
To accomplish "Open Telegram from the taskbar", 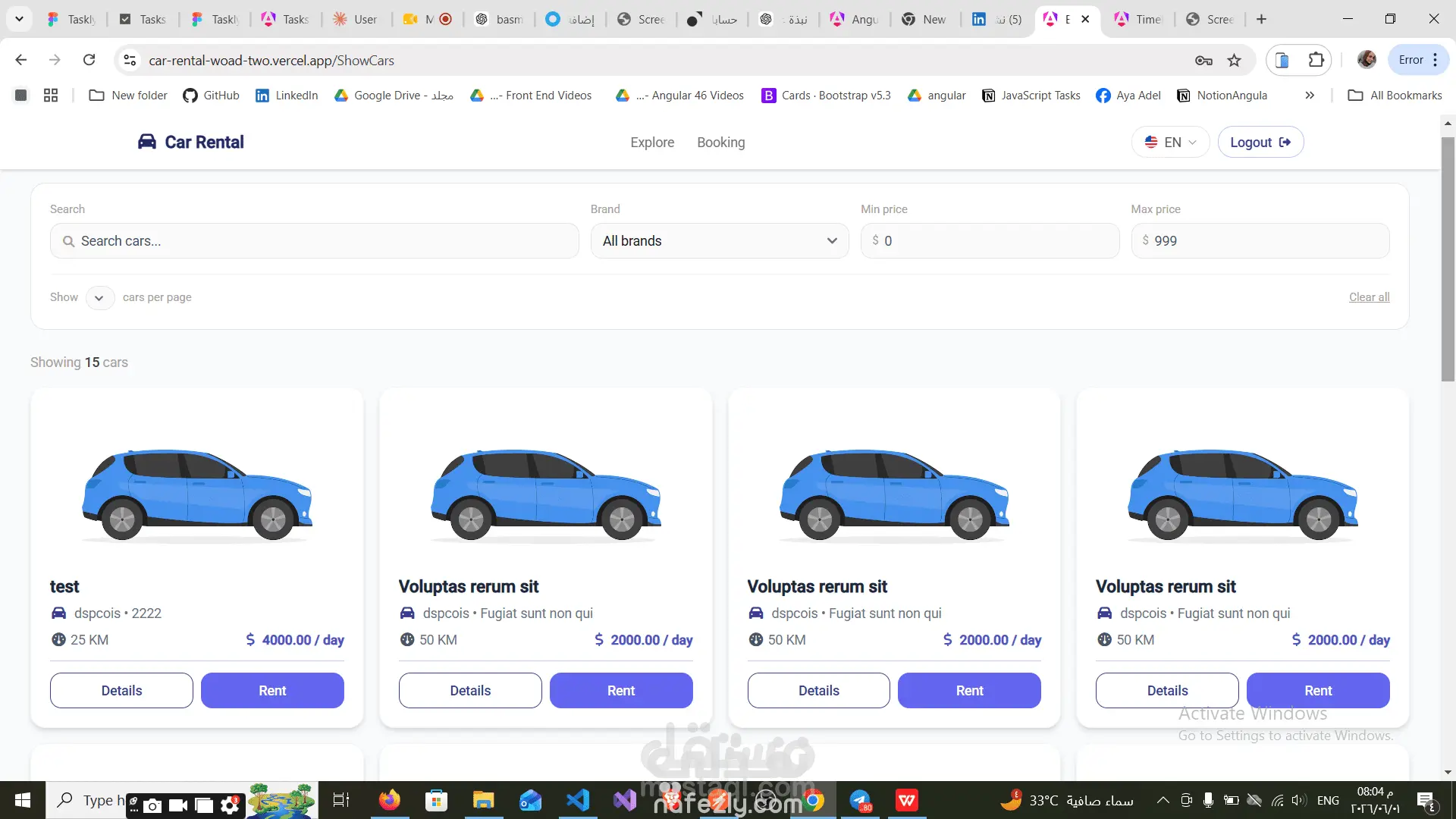I will click(861, 800).
